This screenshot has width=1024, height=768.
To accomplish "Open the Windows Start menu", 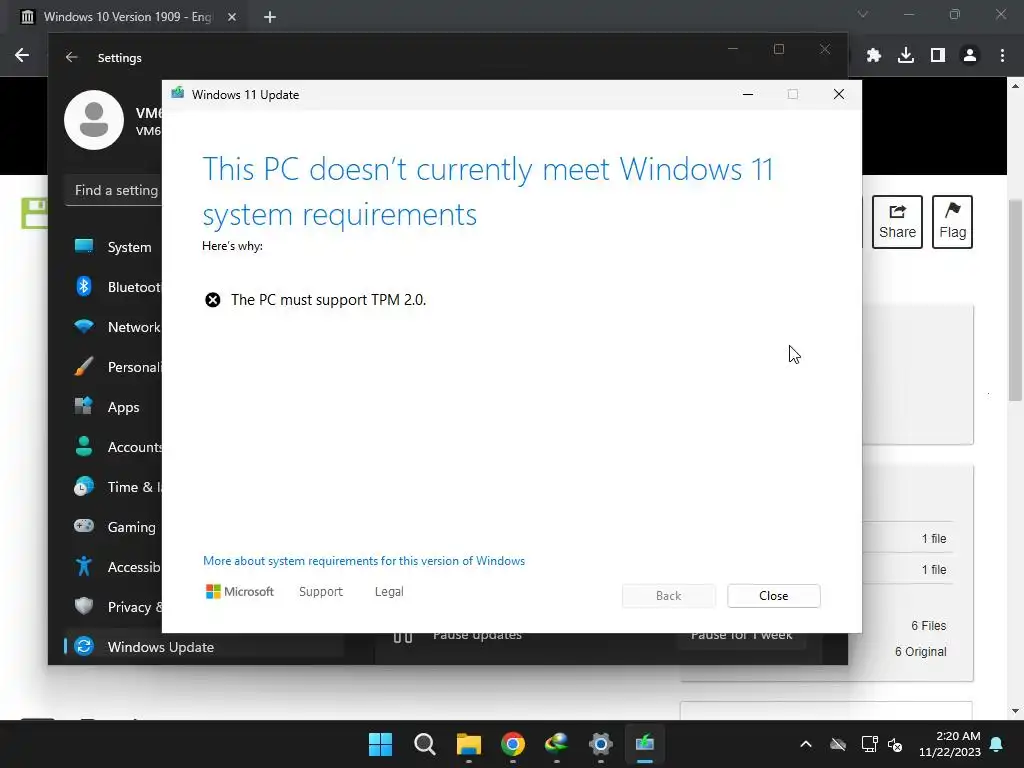I will click(380, 743).
